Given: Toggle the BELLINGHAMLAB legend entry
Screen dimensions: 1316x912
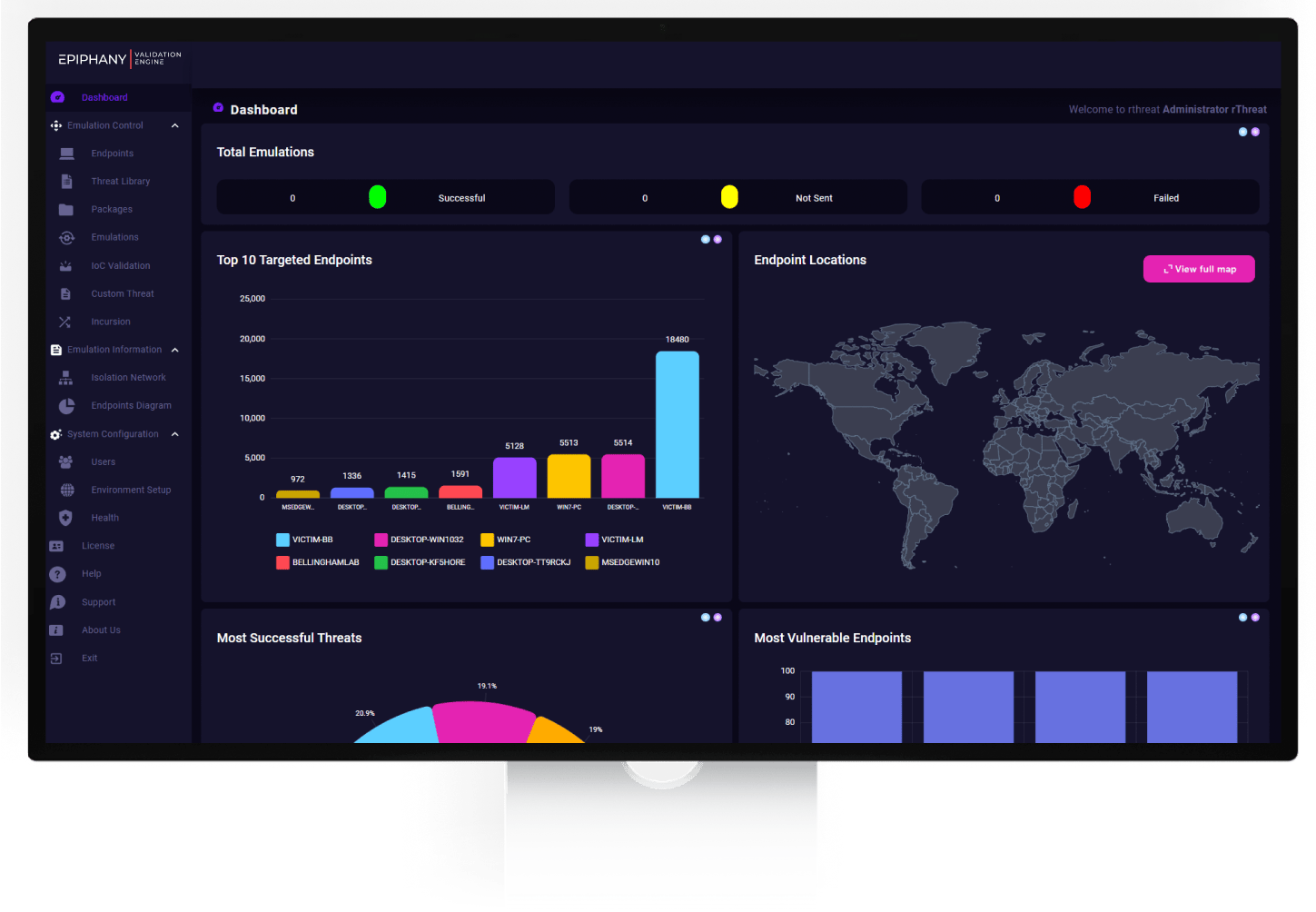Looking at the screenshot, I should [318, 563].
